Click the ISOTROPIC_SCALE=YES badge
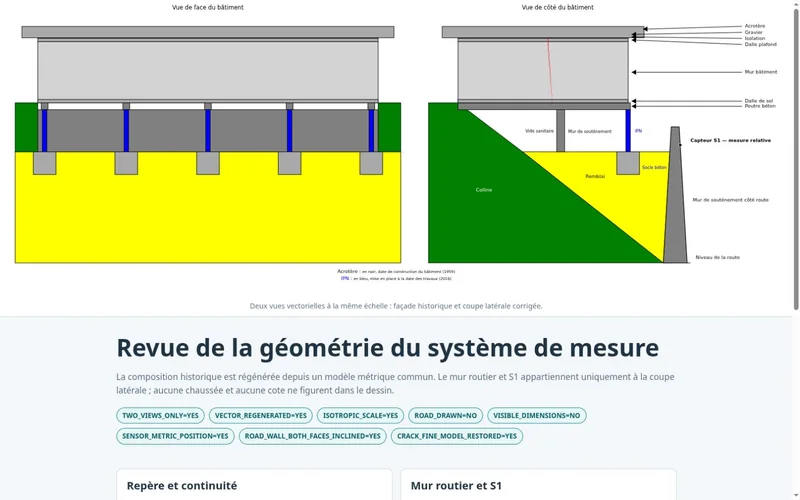This screenshot has width=800, height=500. click(x=360, y=415)
